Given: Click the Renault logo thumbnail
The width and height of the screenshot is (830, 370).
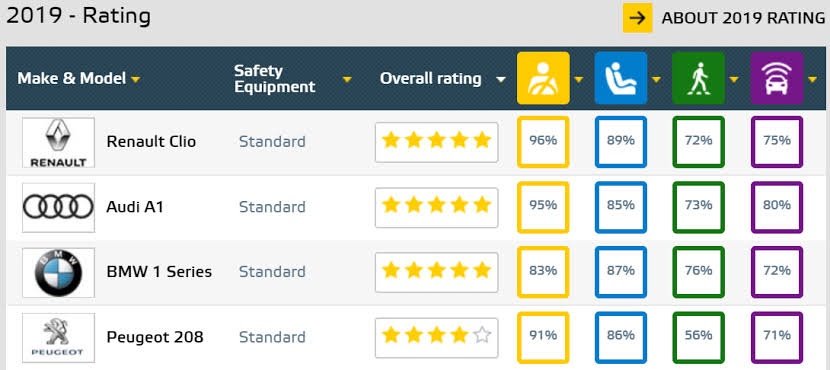Looking at the screenshot, I should pos(58,142).
